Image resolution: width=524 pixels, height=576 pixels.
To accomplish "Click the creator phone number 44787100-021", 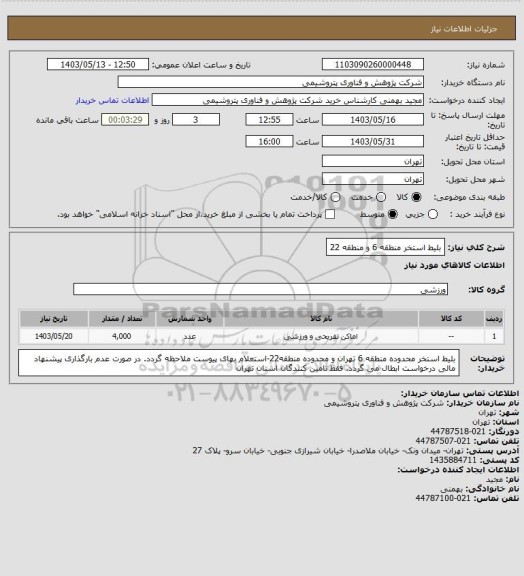I will [443, 498].
